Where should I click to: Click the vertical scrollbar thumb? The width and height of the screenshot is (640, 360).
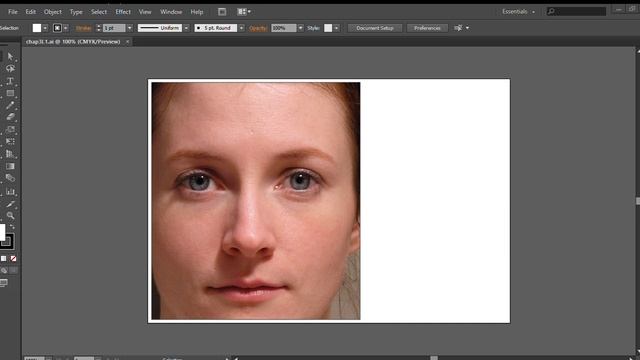coord(638,201)
